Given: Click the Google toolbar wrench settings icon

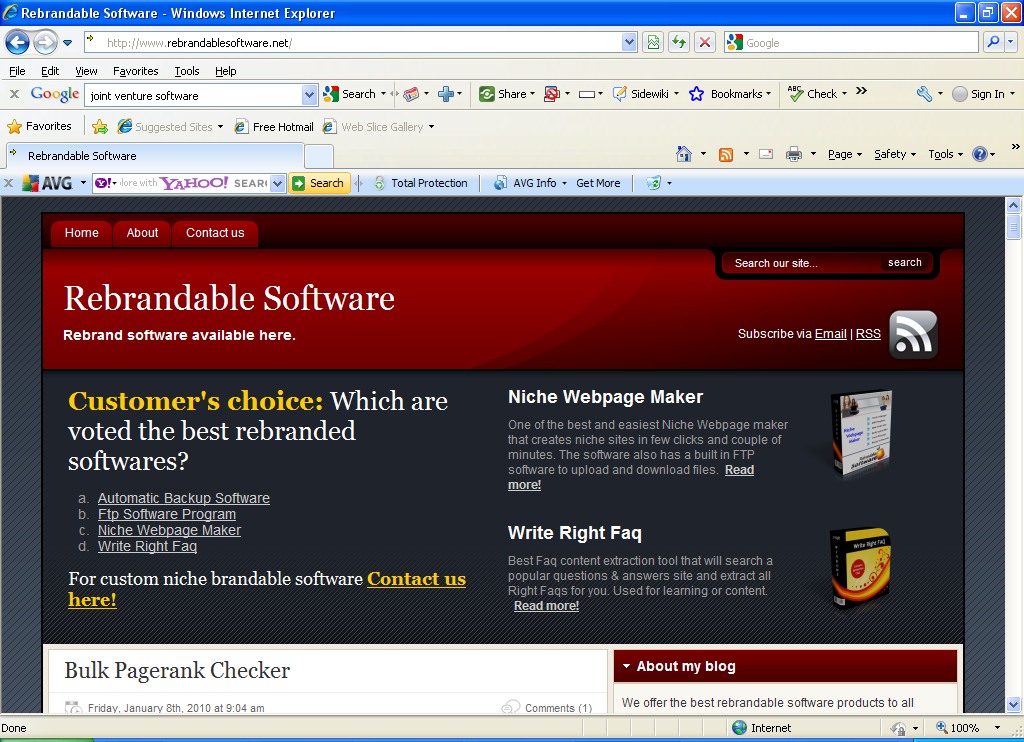Looking at the screenshot, I should click(x=924, y=94).
